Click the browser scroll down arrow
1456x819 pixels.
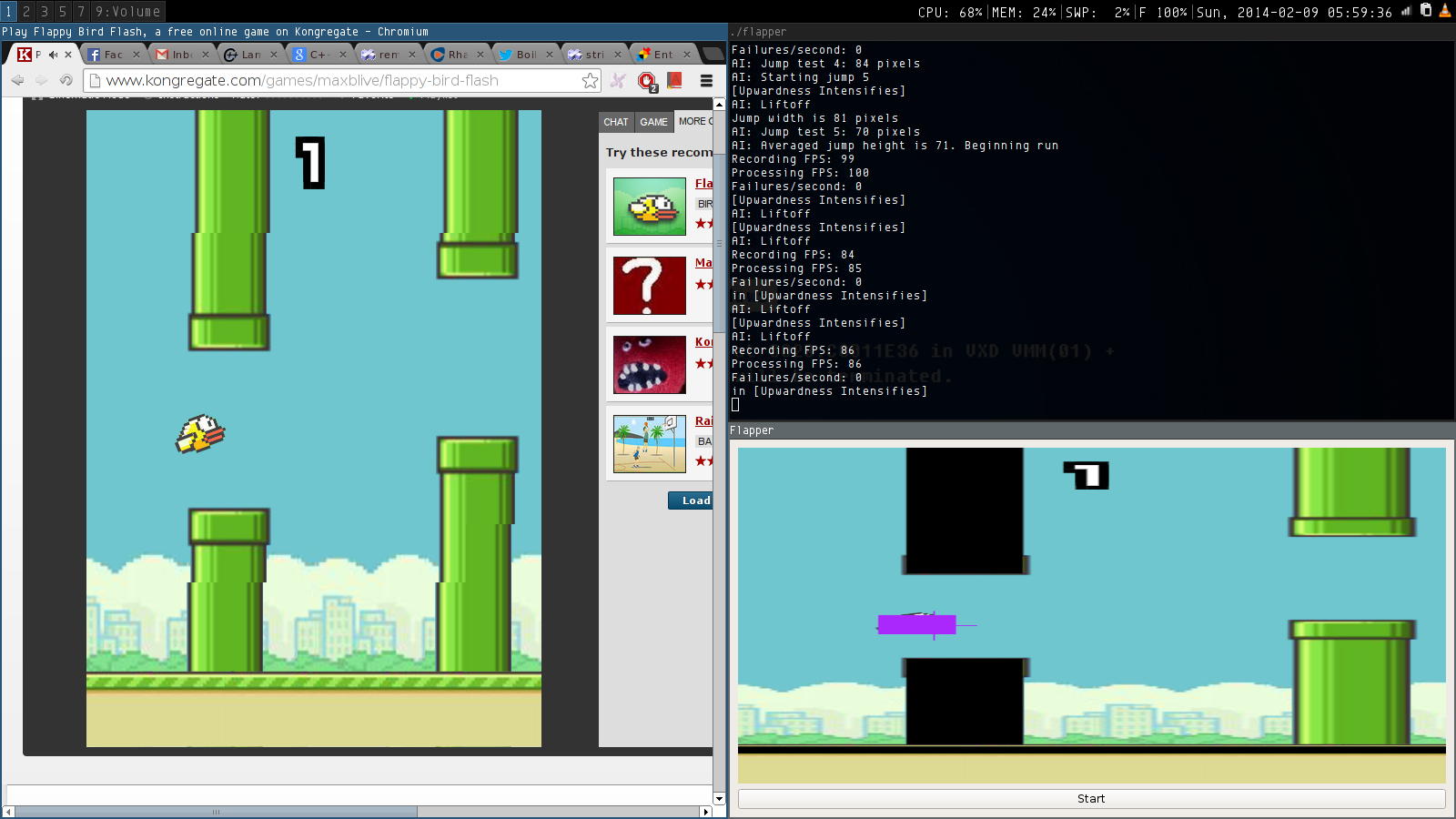(719, 799)
